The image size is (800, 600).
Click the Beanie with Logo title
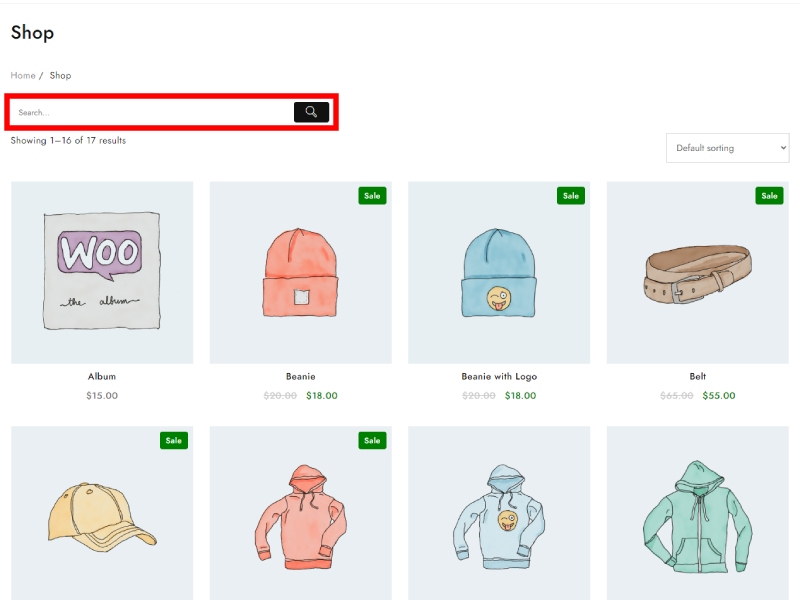(499, 377)
